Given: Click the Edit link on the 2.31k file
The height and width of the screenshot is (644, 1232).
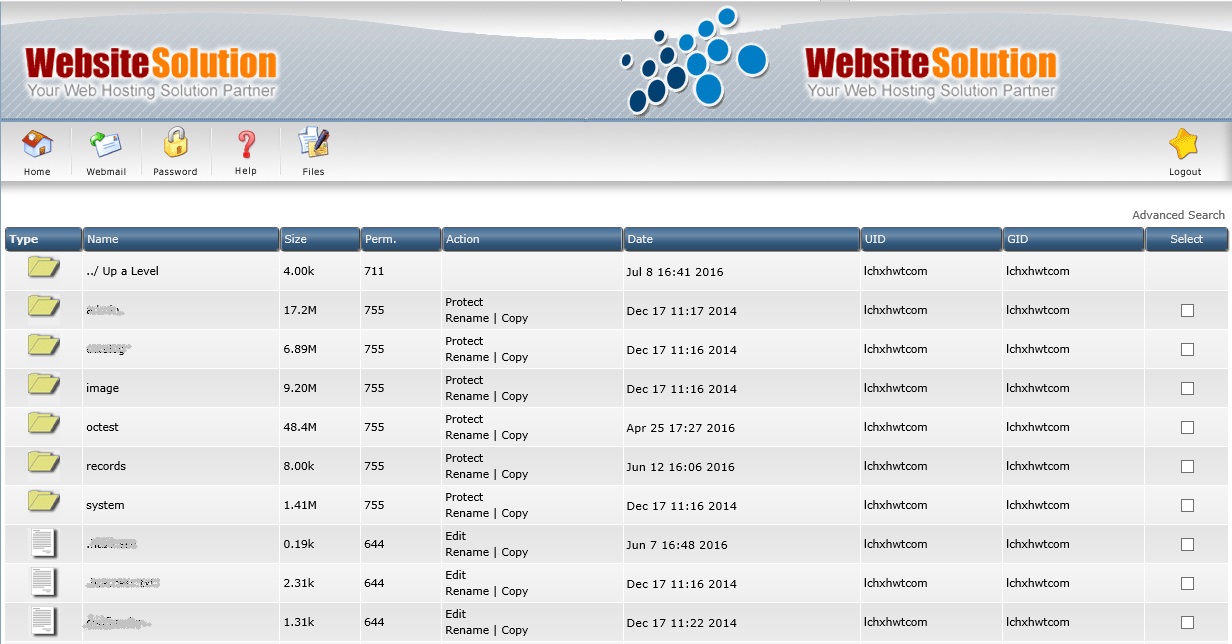Looking at the screenshot, I should (455, 575).
